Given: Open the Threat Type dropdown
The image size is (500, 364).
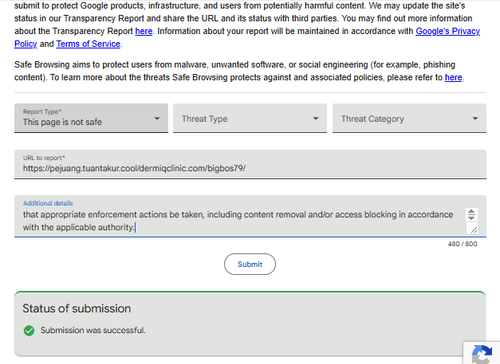Looking at the screenshot, I should point(250,118).
